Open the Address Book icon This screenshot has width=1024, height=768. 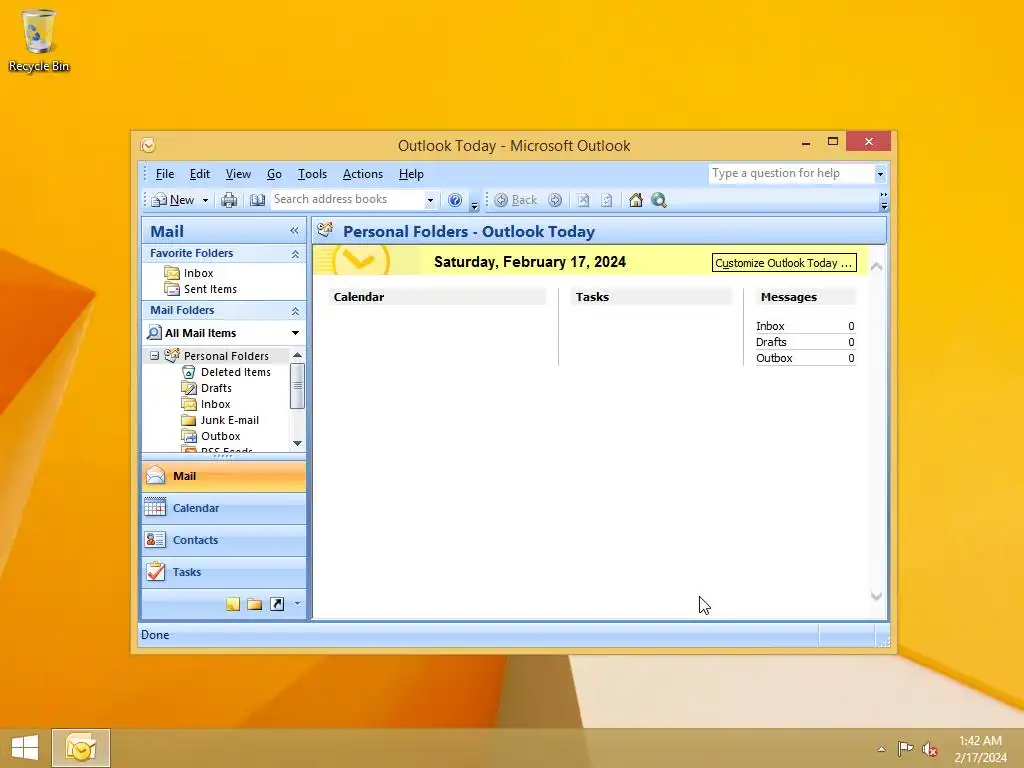[257, 200]
